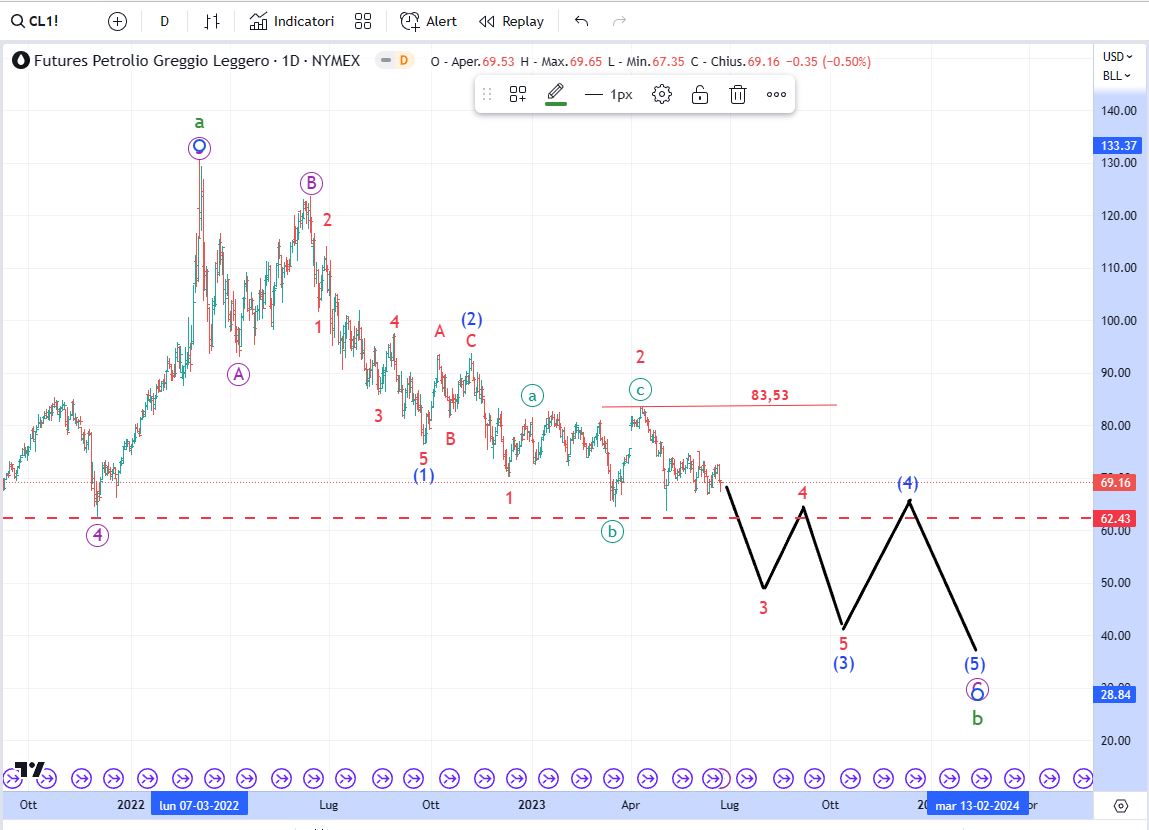
Task: Select the blue (1) wave label
Action: 424,475
